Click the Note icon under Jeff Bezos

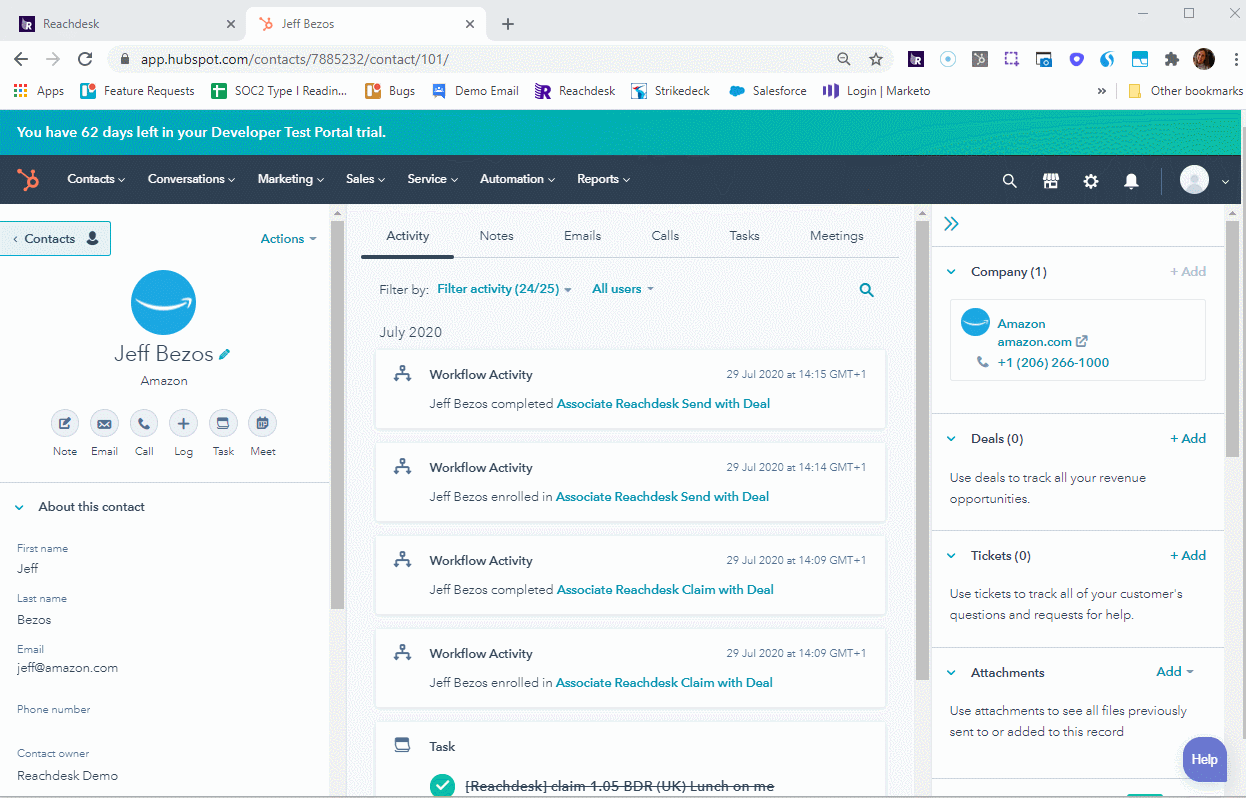pos(65,423)
